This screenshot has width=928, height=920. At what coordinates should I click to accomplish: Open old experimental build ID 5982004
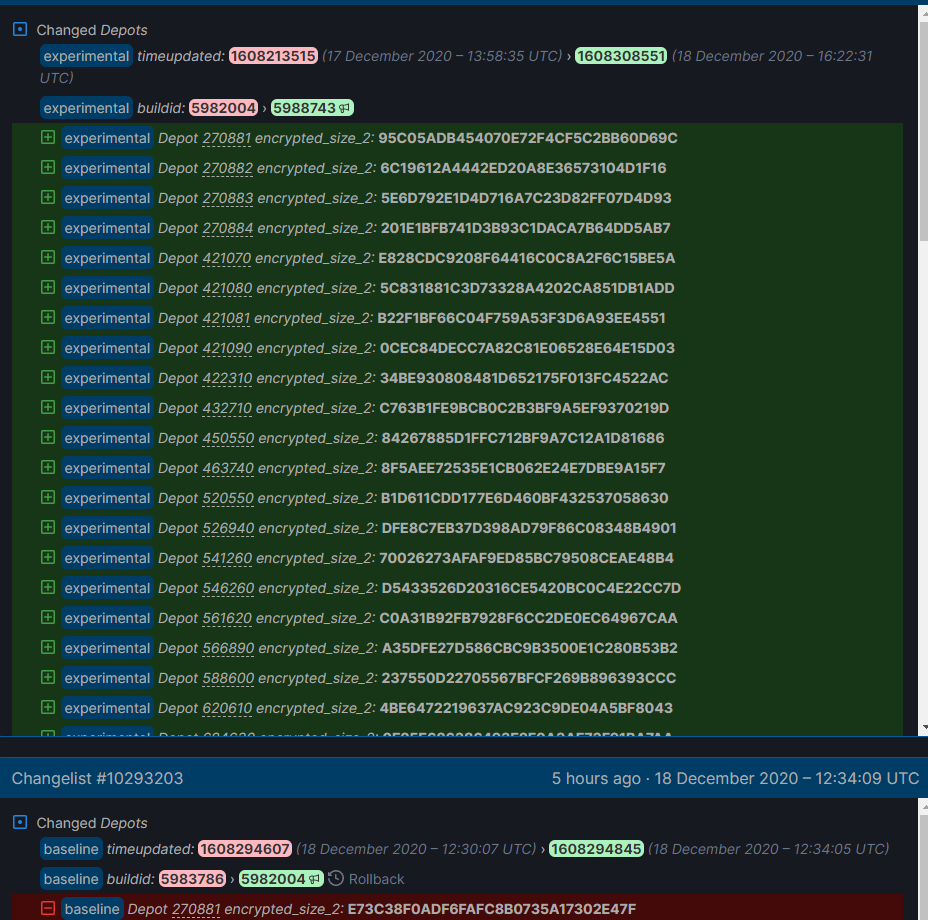(224, 108)
